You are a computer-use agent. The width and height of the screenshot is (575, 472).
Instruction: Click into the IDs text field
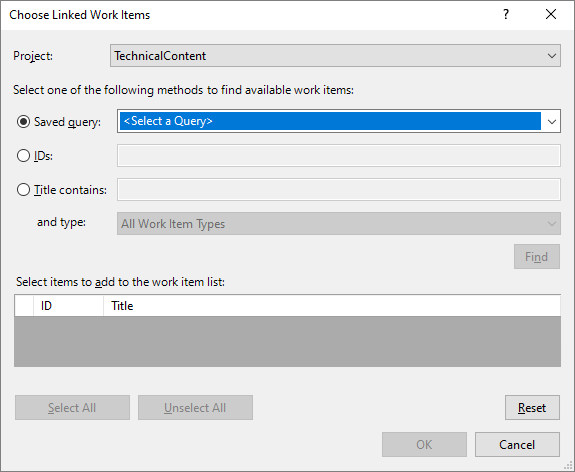click(339, 155)
